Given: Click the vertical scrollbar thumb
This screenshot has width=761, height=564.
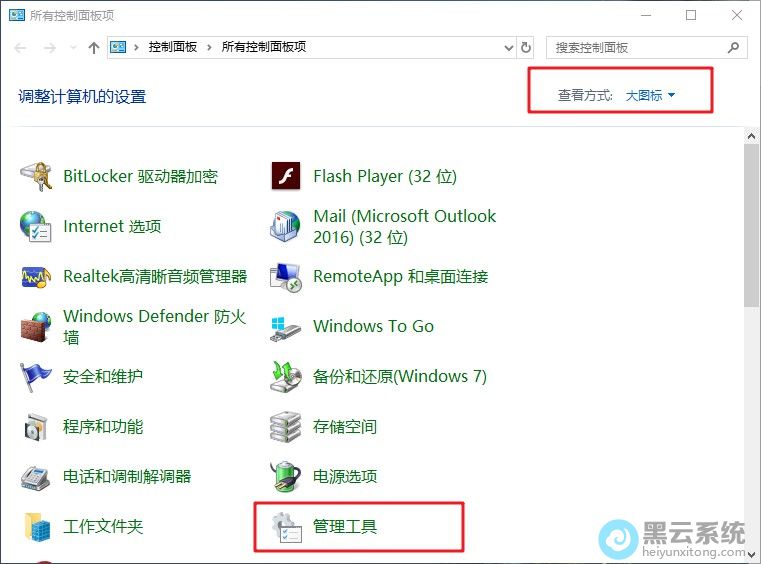Looking at the screenshot, I should coord(751,225).
